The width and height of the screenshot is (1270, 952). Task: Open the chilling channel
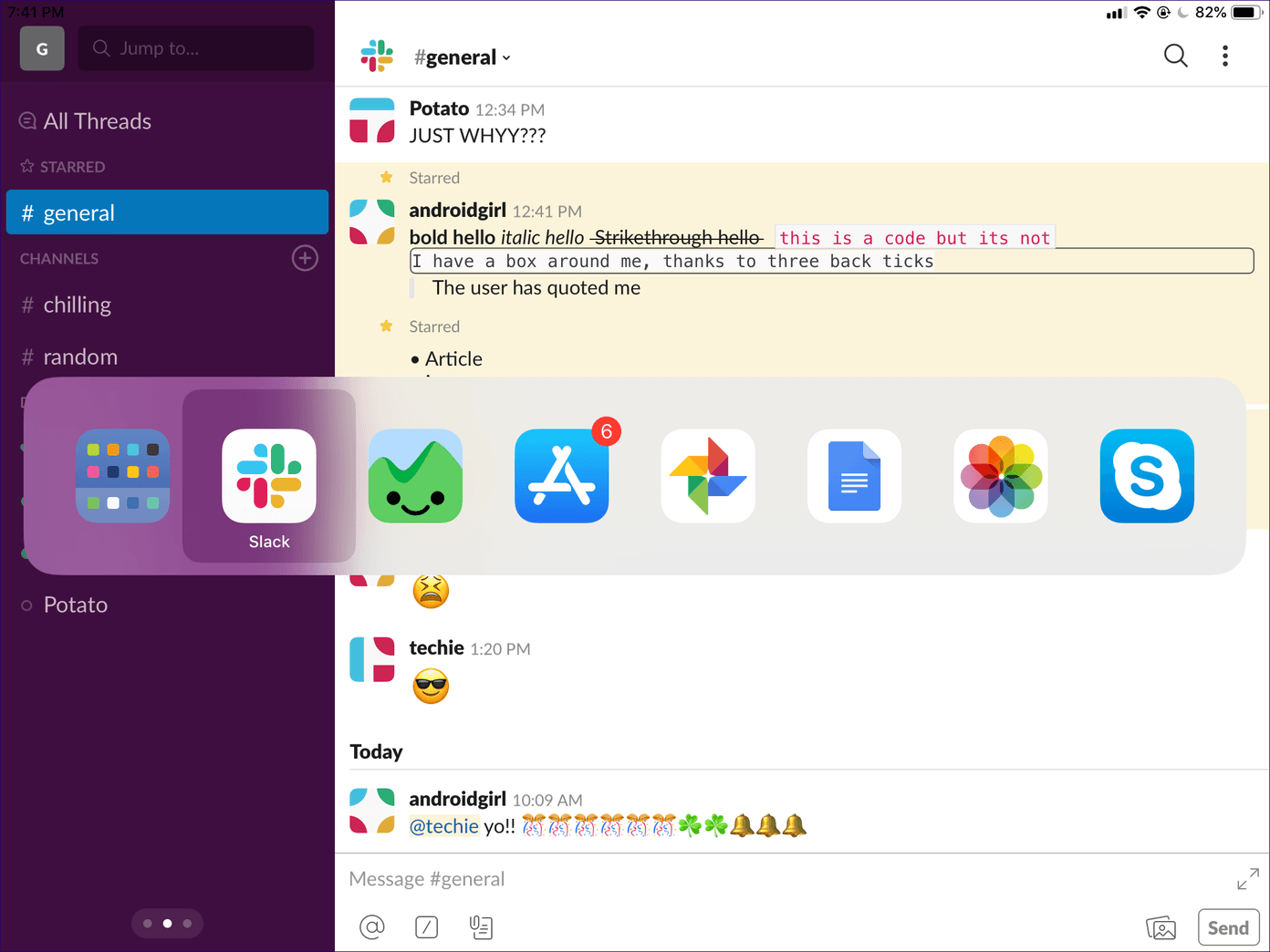pos(67,305)
